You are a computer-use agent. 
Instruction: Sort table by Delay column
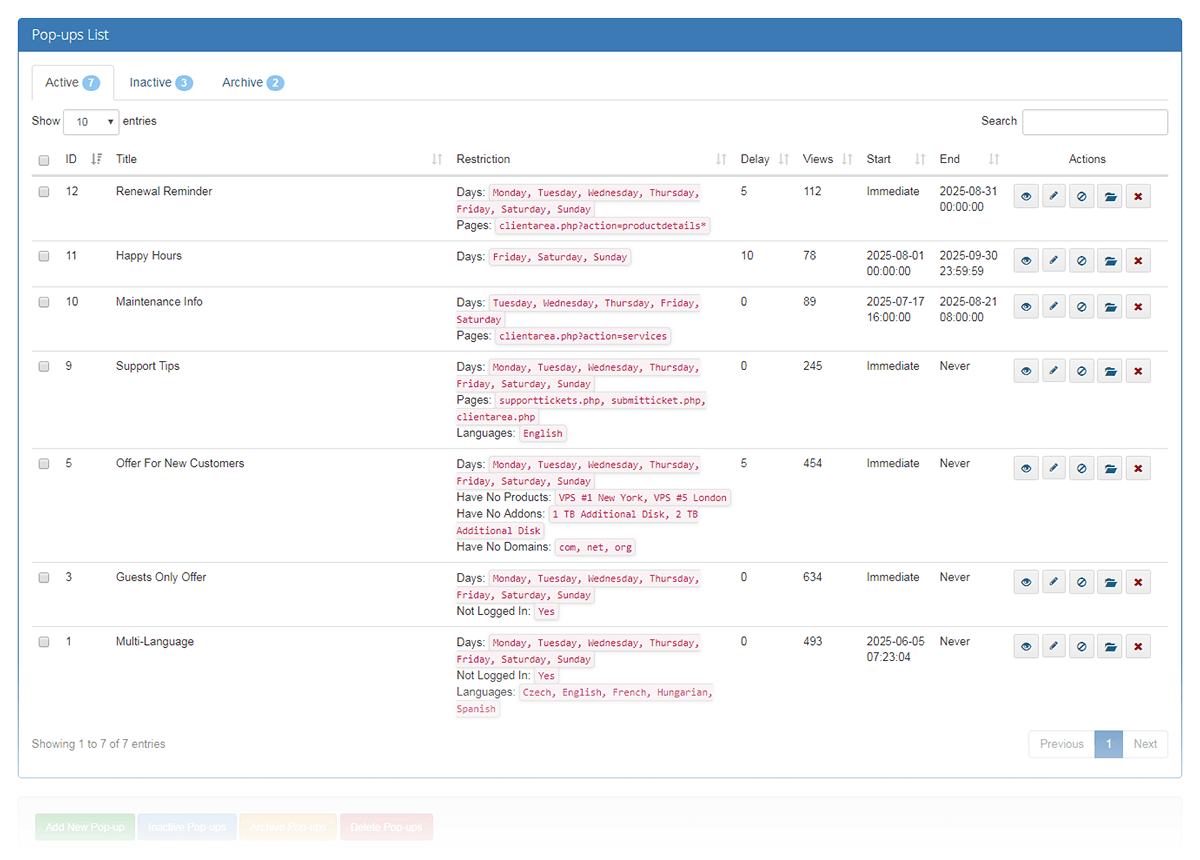pos(765,159)
